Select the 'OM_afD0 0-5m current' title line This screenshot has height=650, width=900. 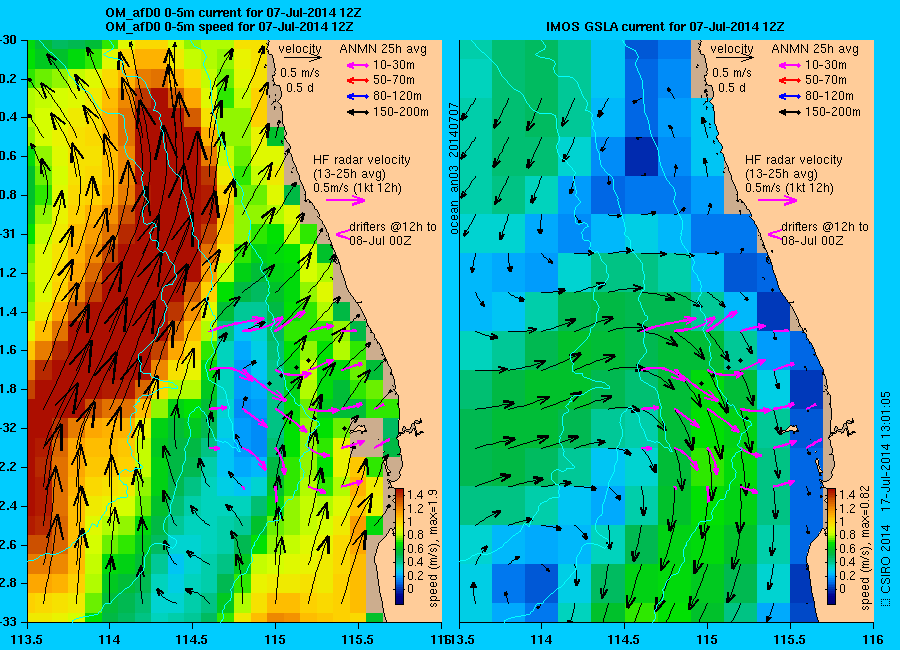[234, 12]
